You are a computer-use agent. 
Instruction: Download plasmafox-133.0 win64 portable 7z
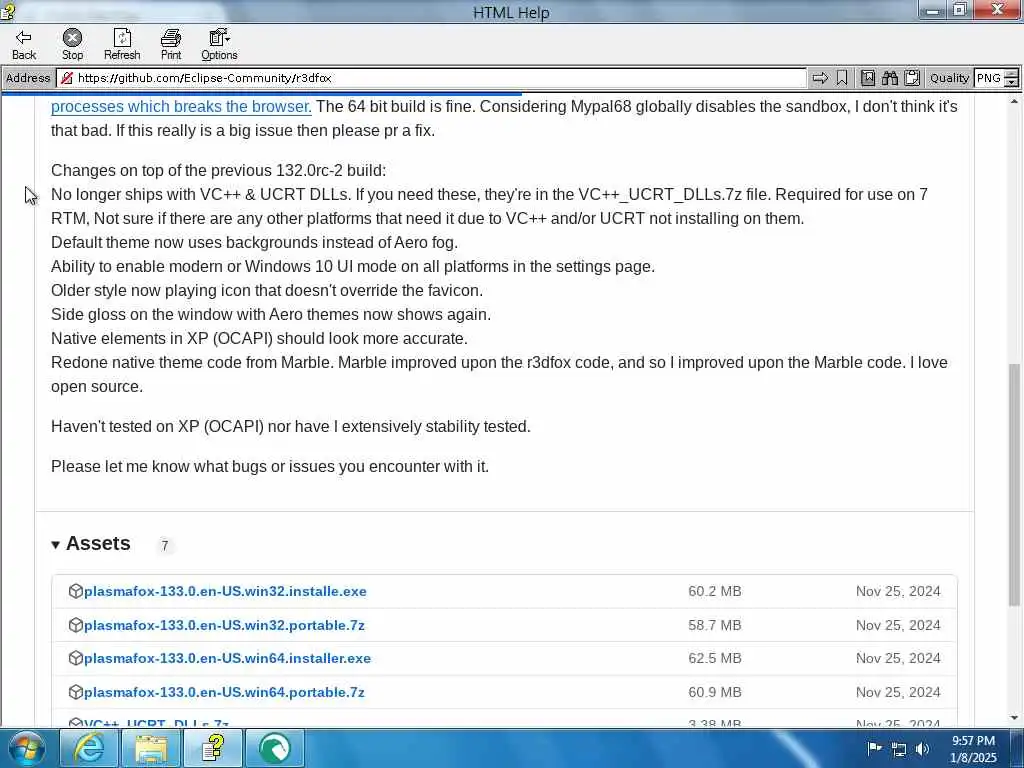pos(224,692)
